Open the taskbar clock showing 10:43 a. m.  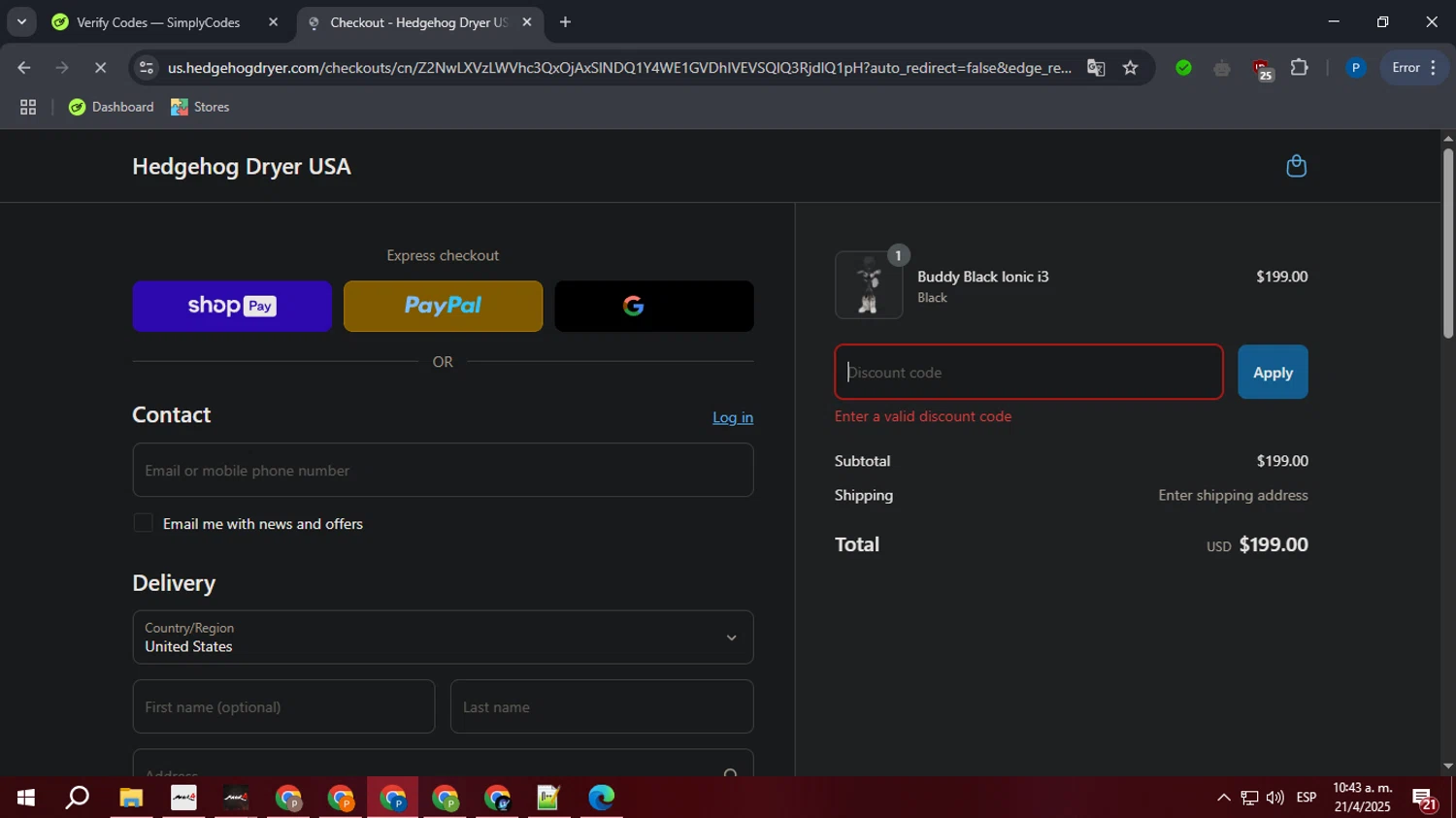point(1363,798)
